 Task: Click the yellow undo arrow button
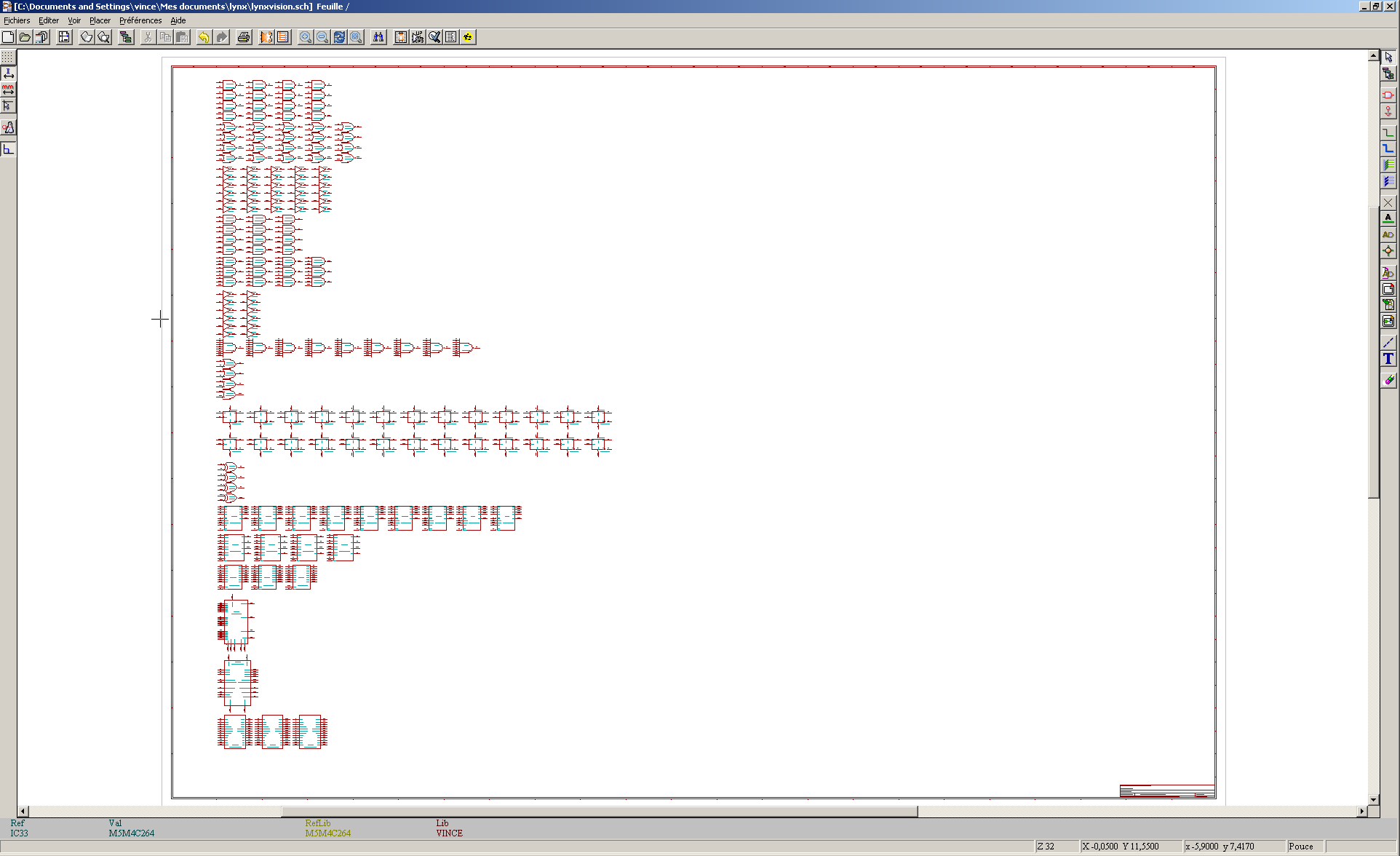(204, 37)
